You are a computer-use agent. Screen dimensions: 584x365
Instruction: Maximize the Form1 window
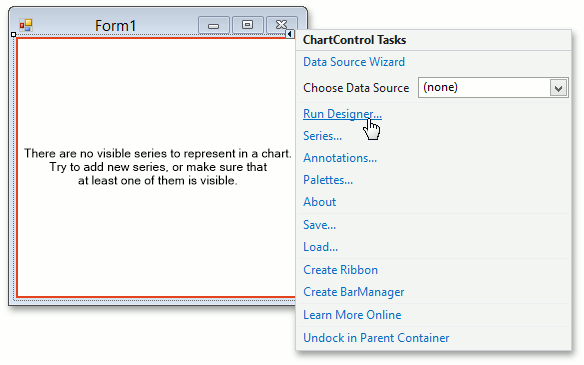(x=248, y=25)
